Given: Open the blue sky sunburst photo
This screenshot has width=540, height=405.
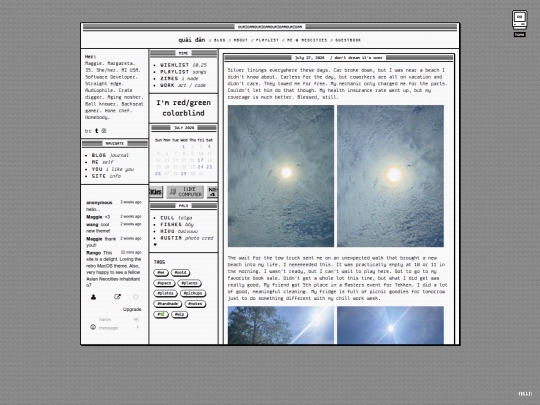Looking at the screenshot, I should coord(390,325).
